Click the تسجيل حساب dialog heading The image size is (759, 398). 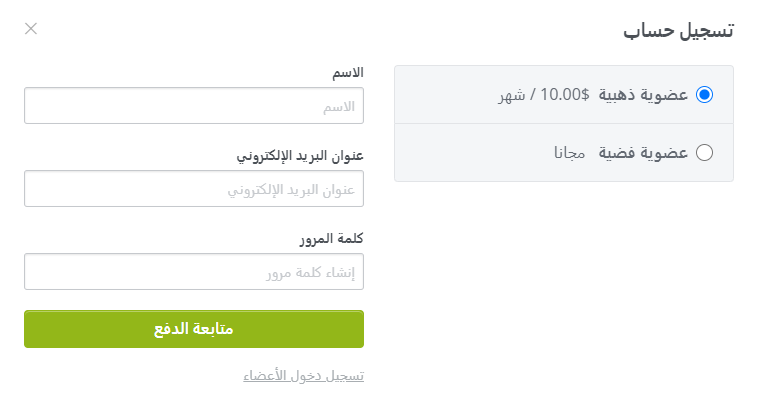pyautogui.click(x=678, y=30)
